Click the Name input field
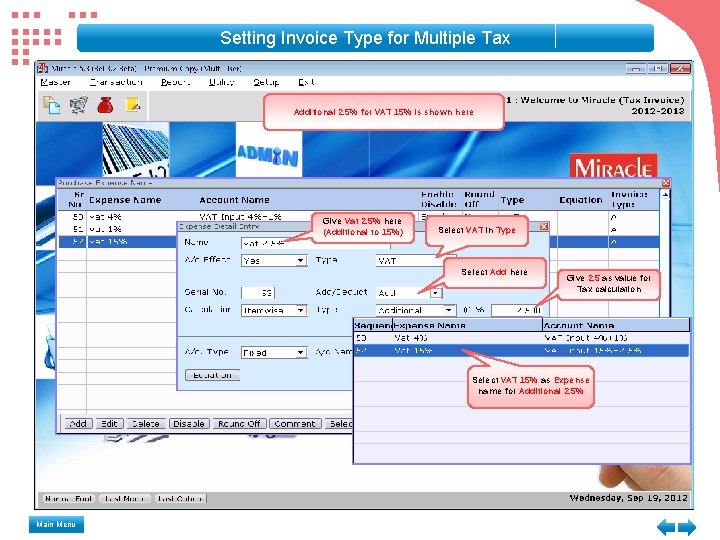Viewport: 720px width, 540px height. click(315, 243)
